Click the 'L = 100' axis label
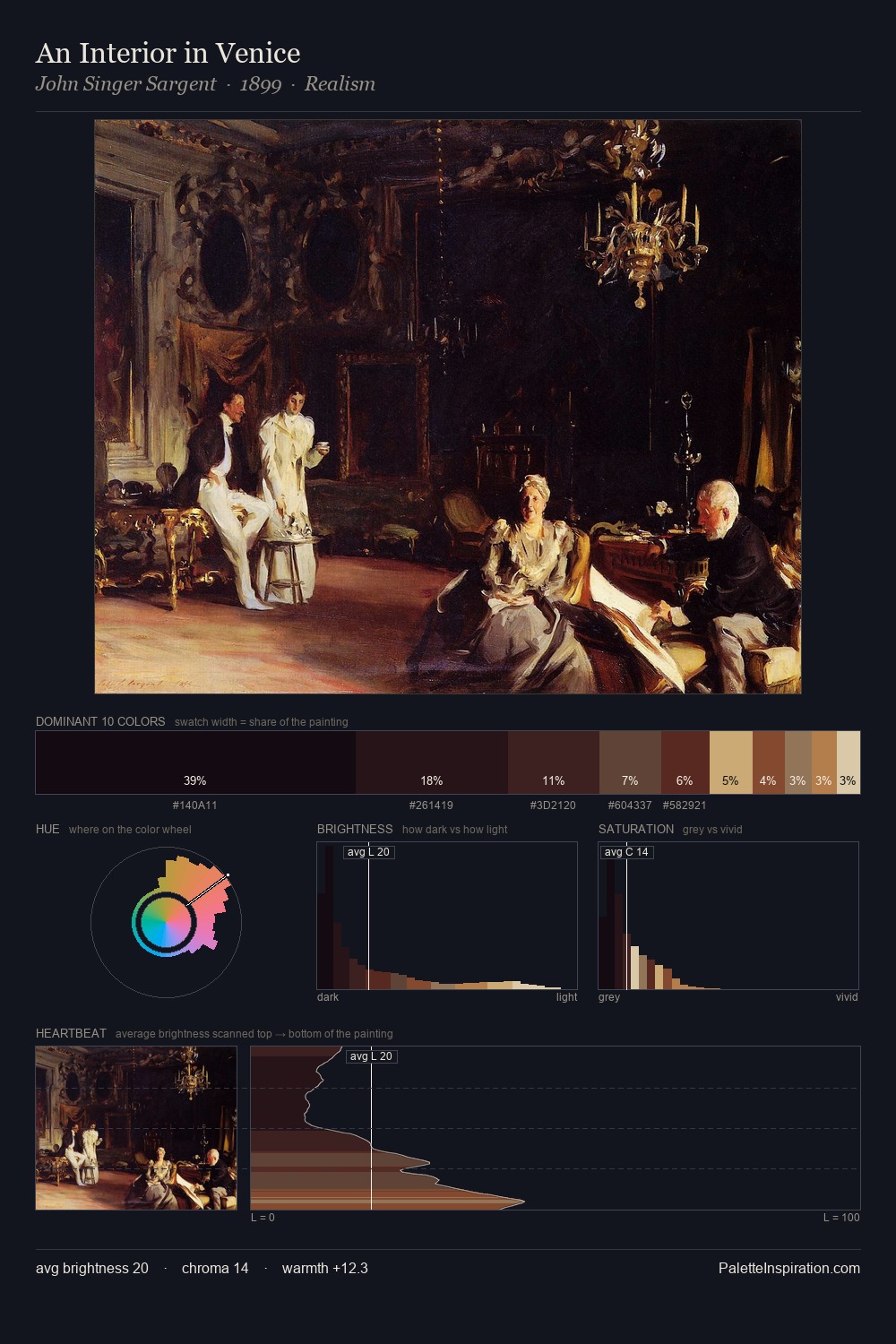The image size is (896, 1344). coord(841,1218)
